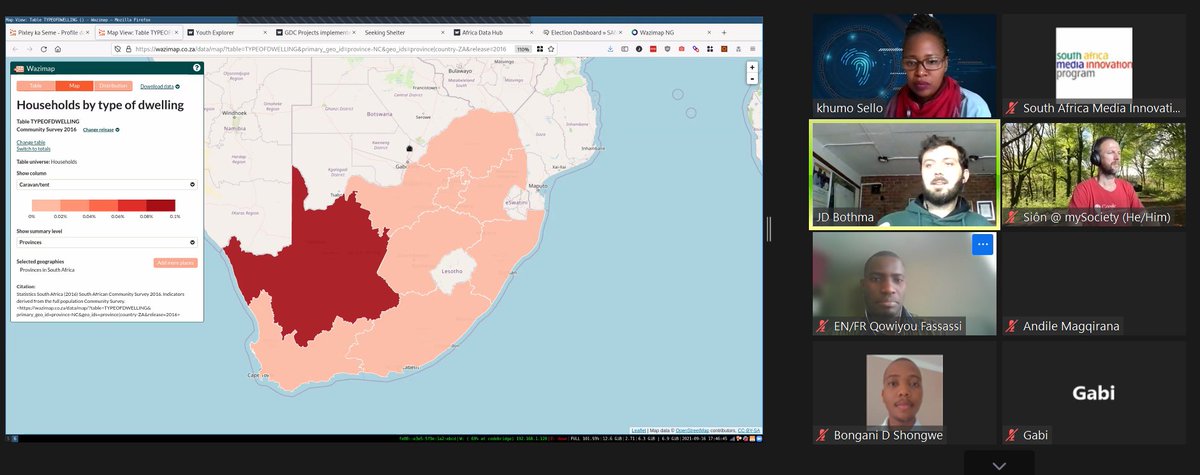Click the browser forward arrow
The height and width of the screenshot is (475, 1200).
[x=29, y=48]
